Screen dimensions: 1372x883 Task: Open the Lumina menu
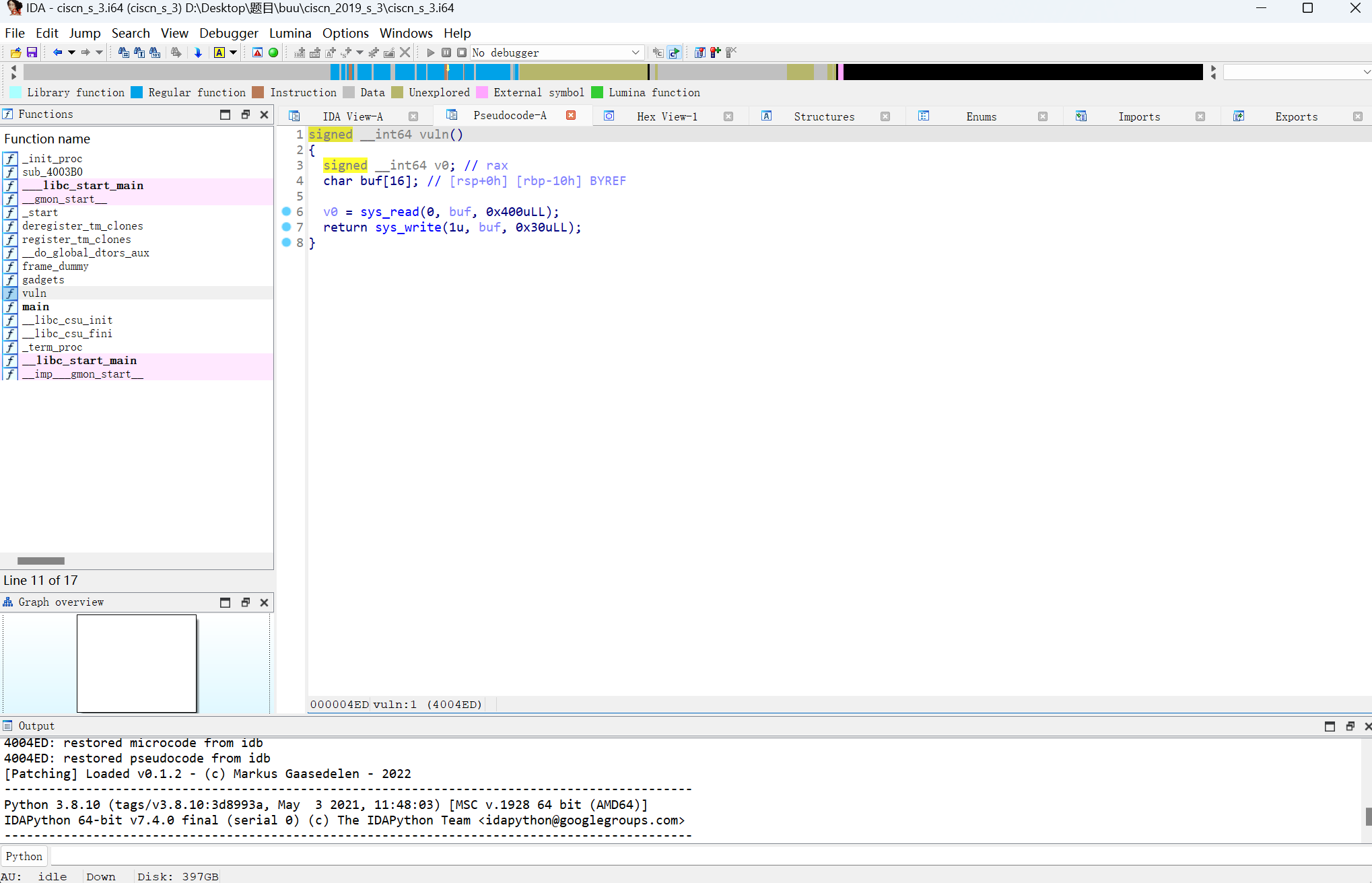pos(290,33)
